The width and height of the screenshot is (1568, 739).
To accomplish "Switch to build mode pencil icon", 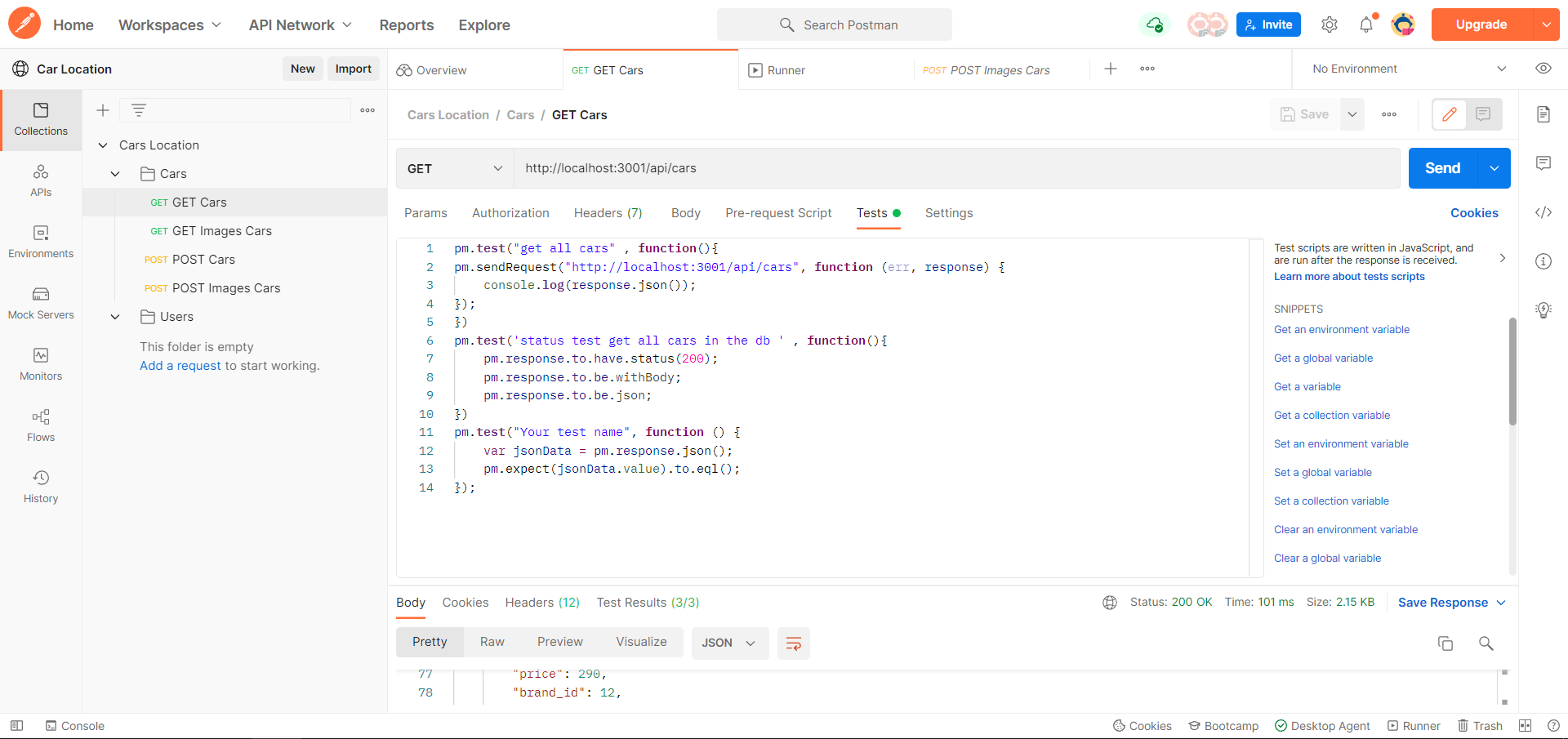I will [1450, 114].
